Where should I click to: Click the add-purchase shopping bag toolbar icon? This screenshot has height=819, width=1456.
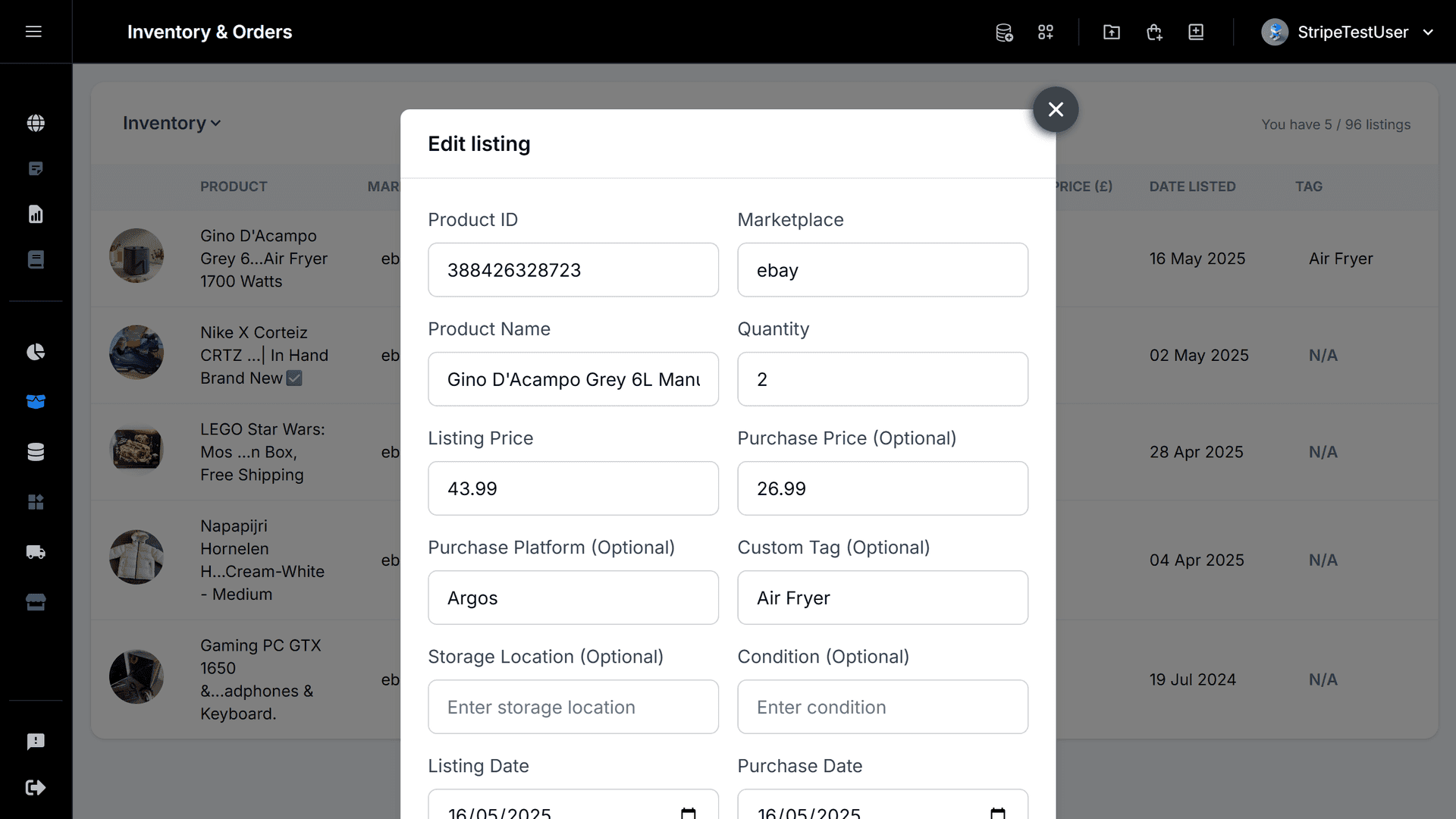click(1153, 32)
